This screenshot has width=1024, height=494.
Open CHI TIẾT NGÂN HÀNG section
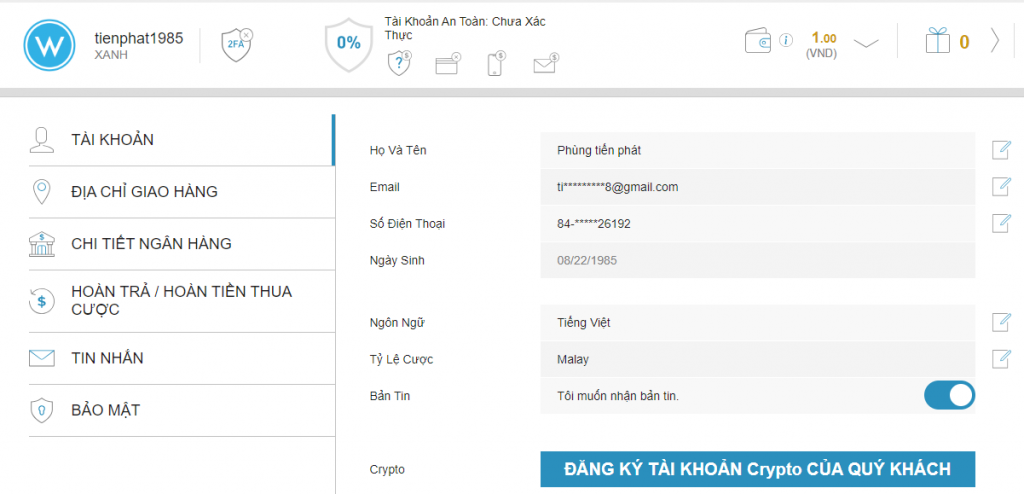pos(181,244)
